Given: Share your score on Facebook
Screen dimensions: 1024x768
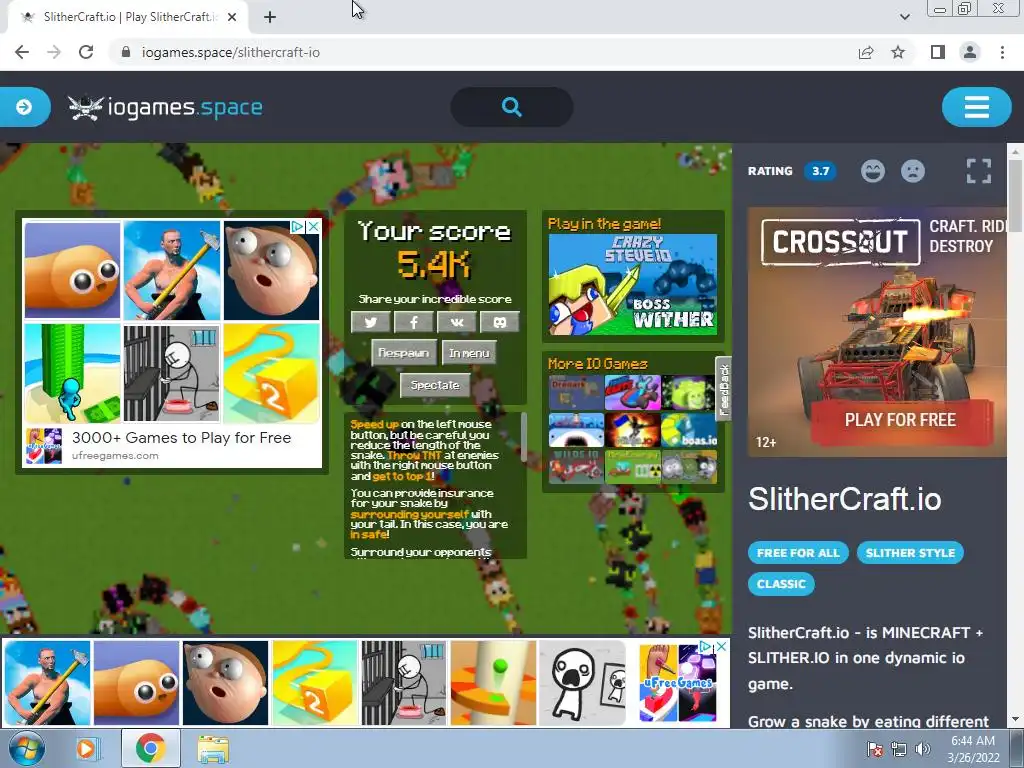Looking at the screenshot, I should (413, 322).
